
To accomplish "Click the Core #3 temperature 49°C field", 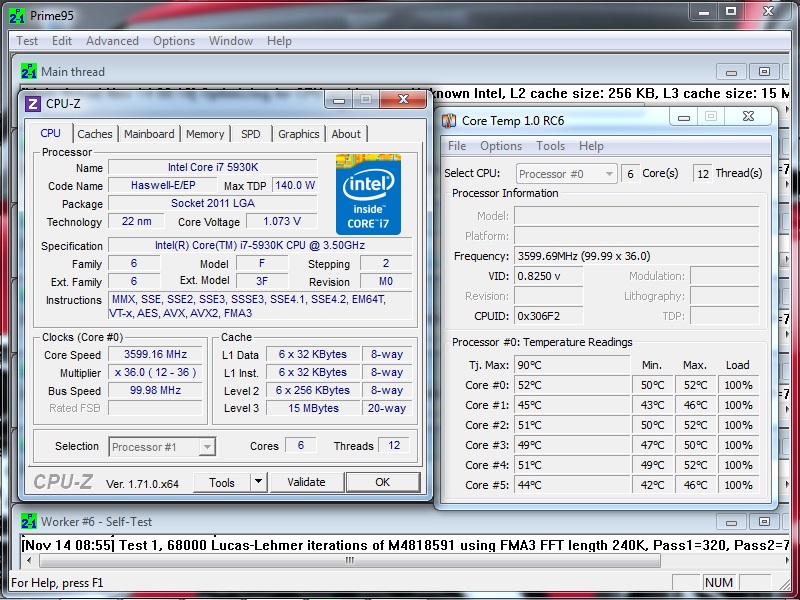I will click(571, 445).
